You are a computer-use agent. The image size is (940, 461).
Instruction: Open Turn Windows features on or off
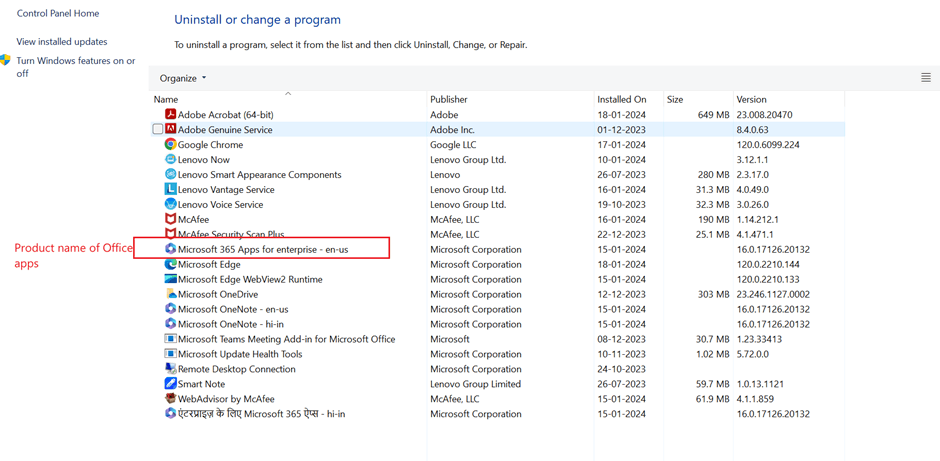click(76, 67)
